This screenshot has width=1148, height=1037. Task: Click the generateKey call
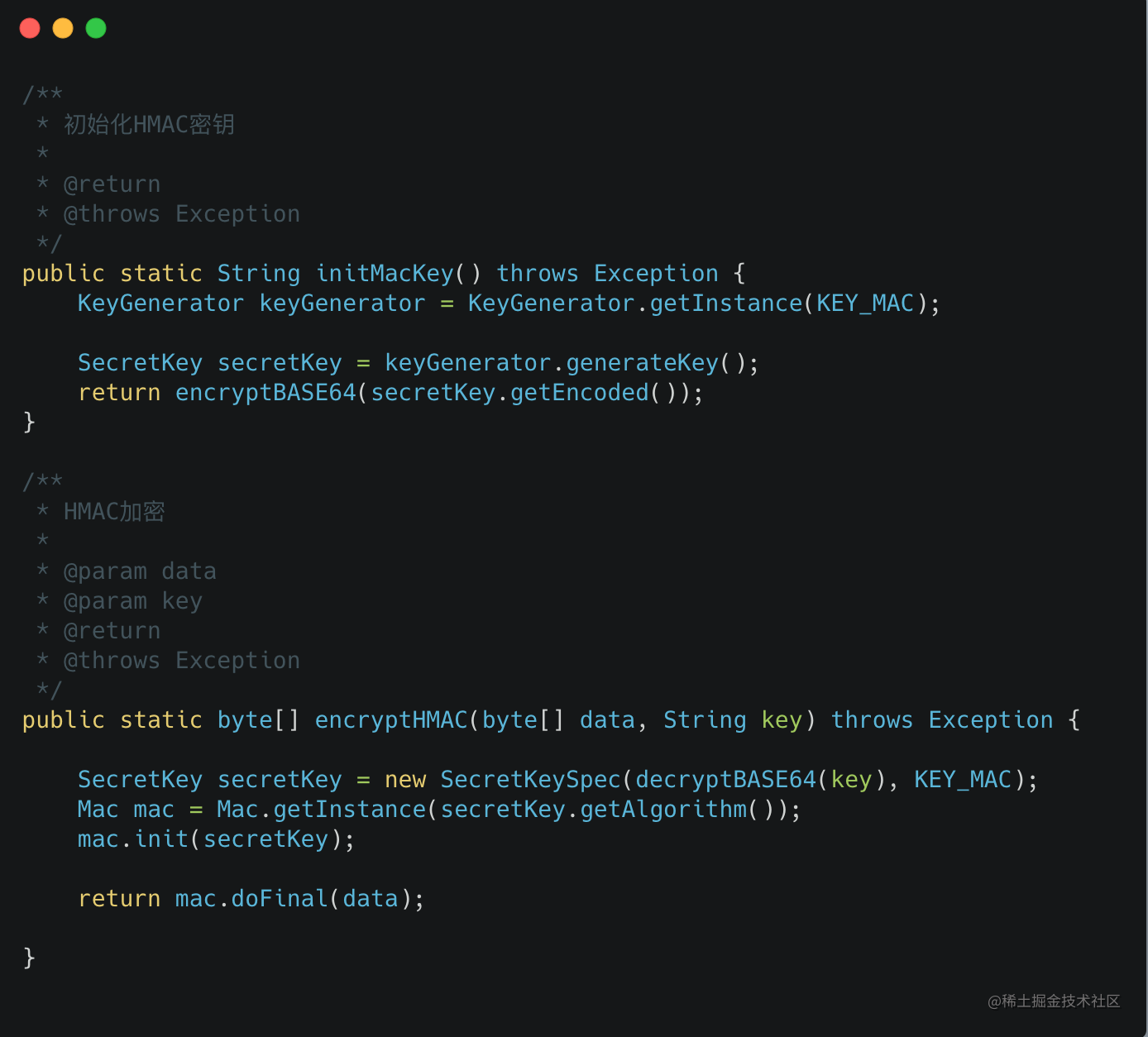[x=643, y=363]
